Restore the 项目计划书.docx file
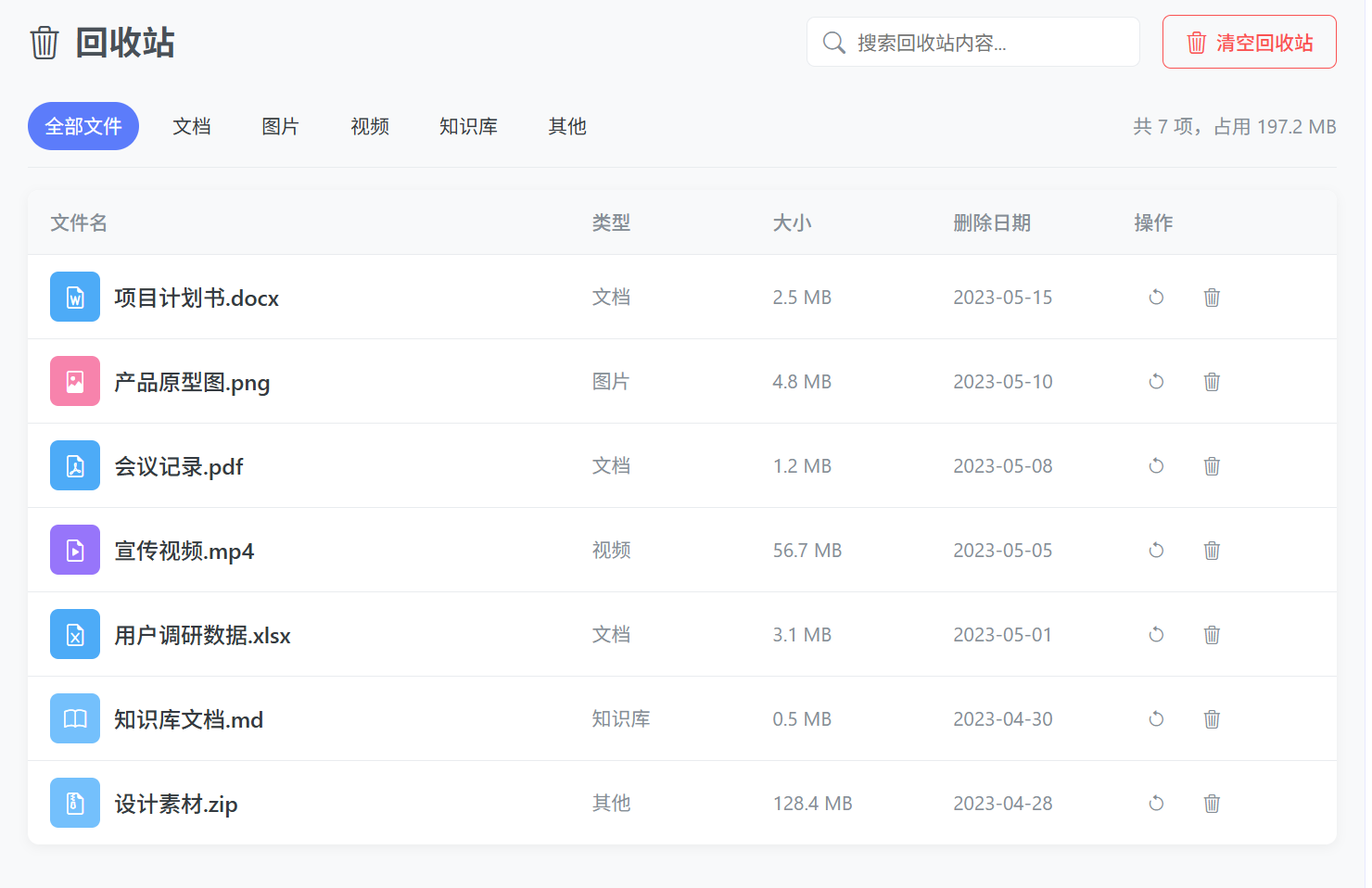This screenshot has height=888, width=1372. 1156,298
